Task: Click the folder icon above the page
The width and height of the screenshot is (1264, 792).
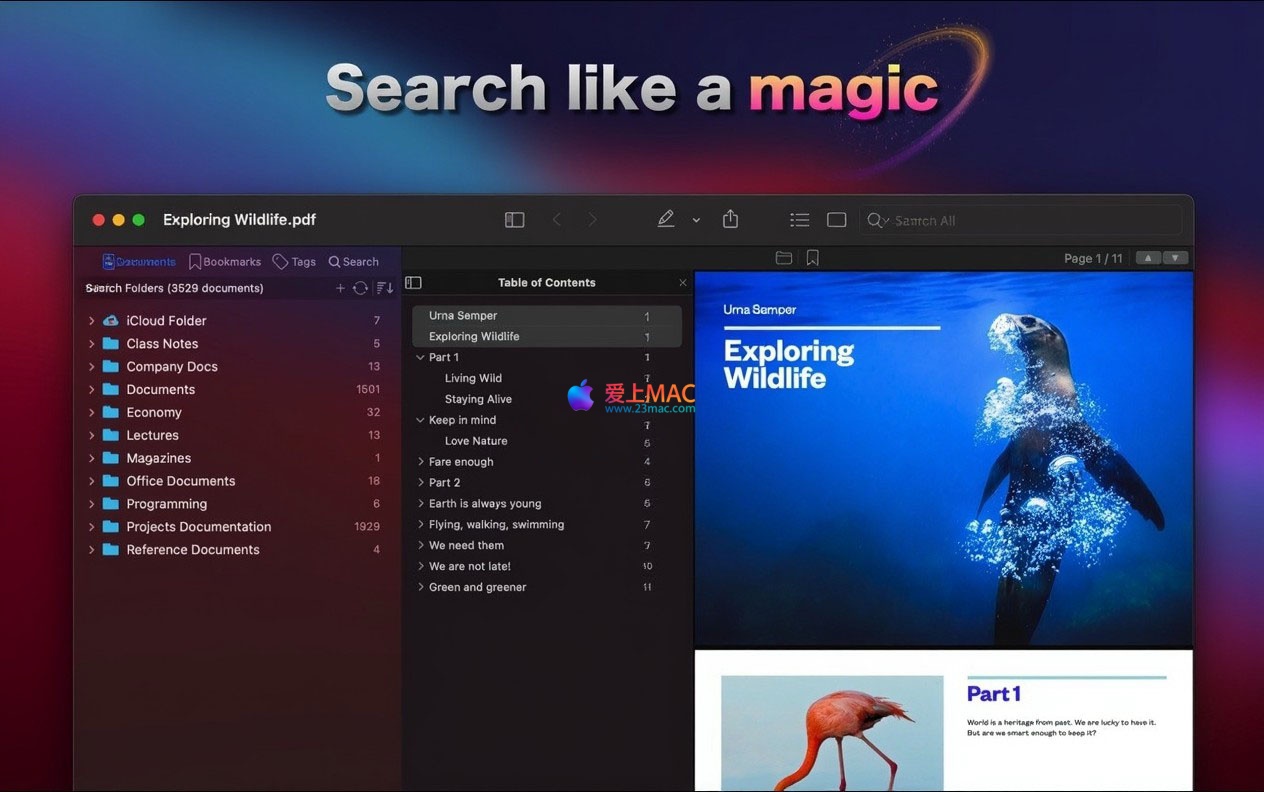Action: point(784,258)
